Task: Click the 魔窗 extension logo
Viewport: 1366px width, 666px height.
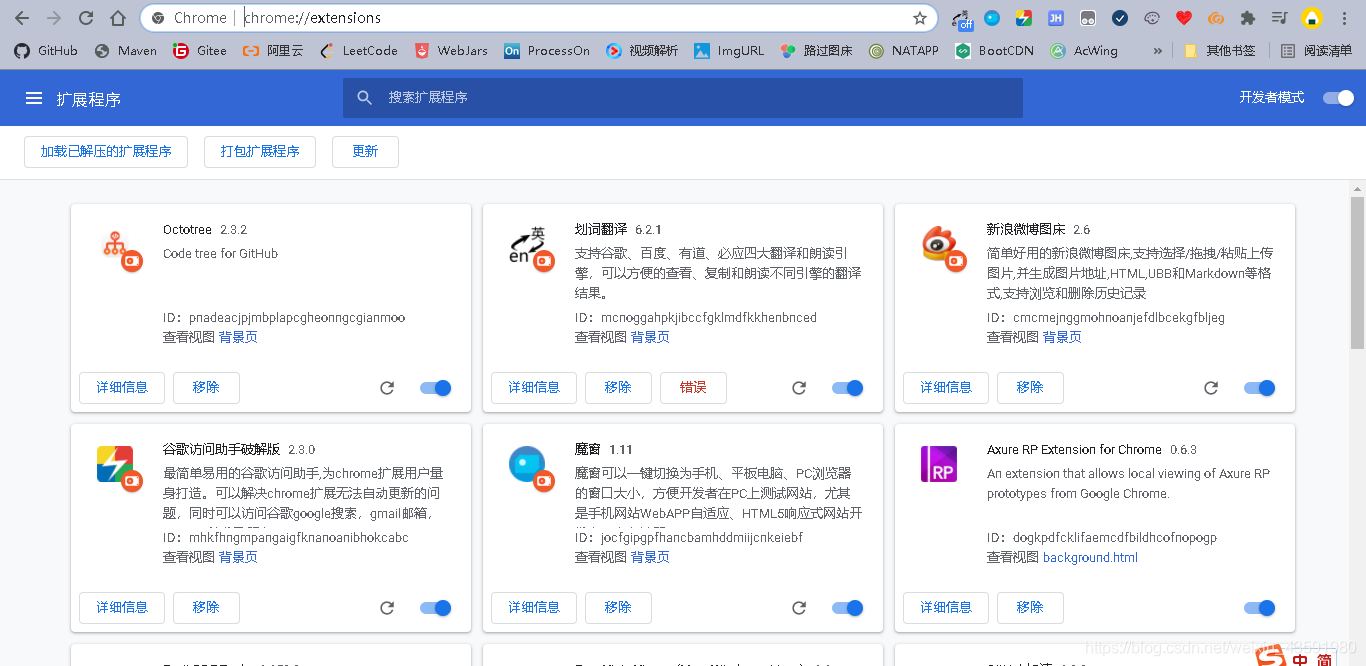Action: pos(530,468)
